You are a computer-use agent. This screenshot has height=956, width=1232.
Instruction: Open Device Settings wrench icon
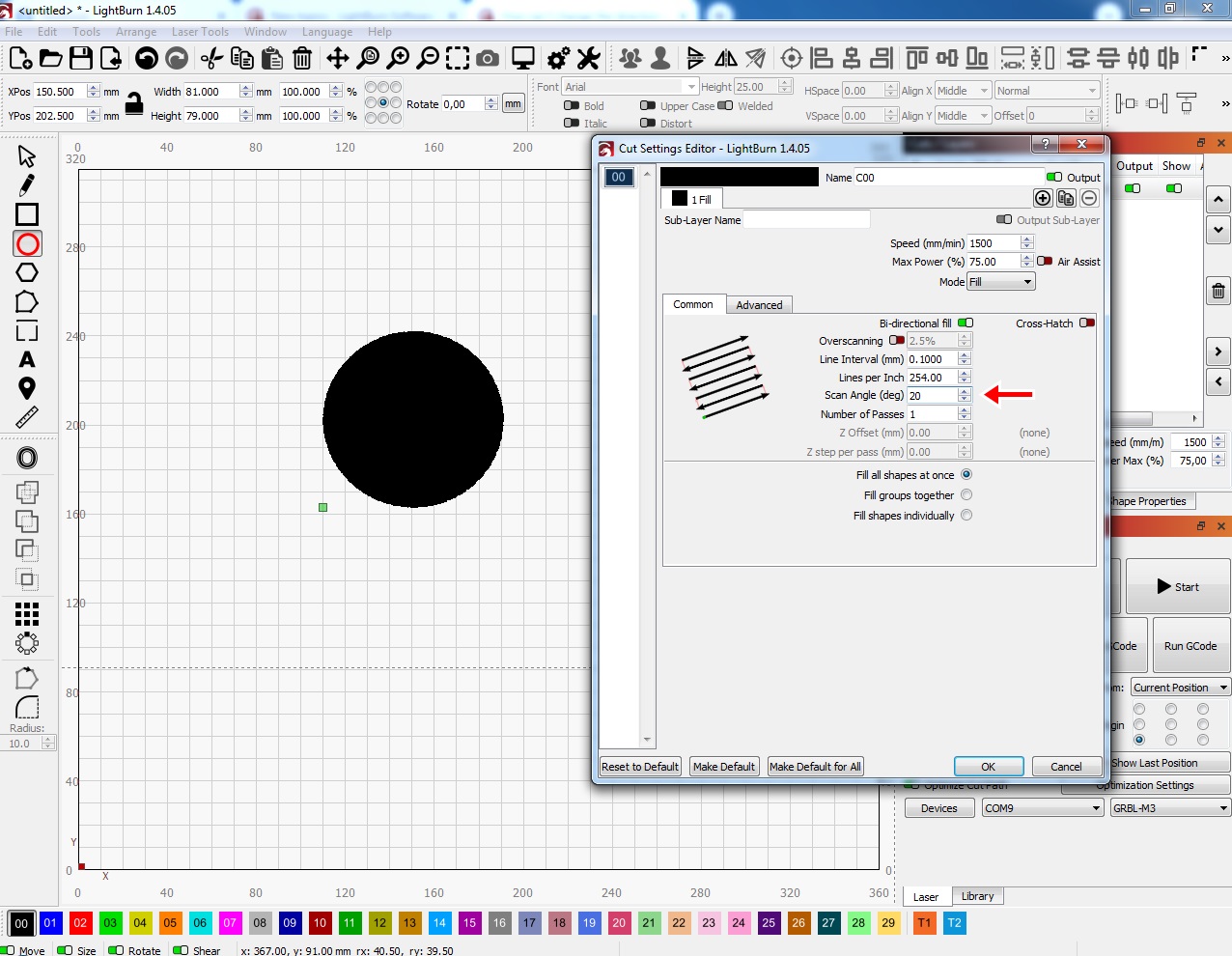click(589, 59)
